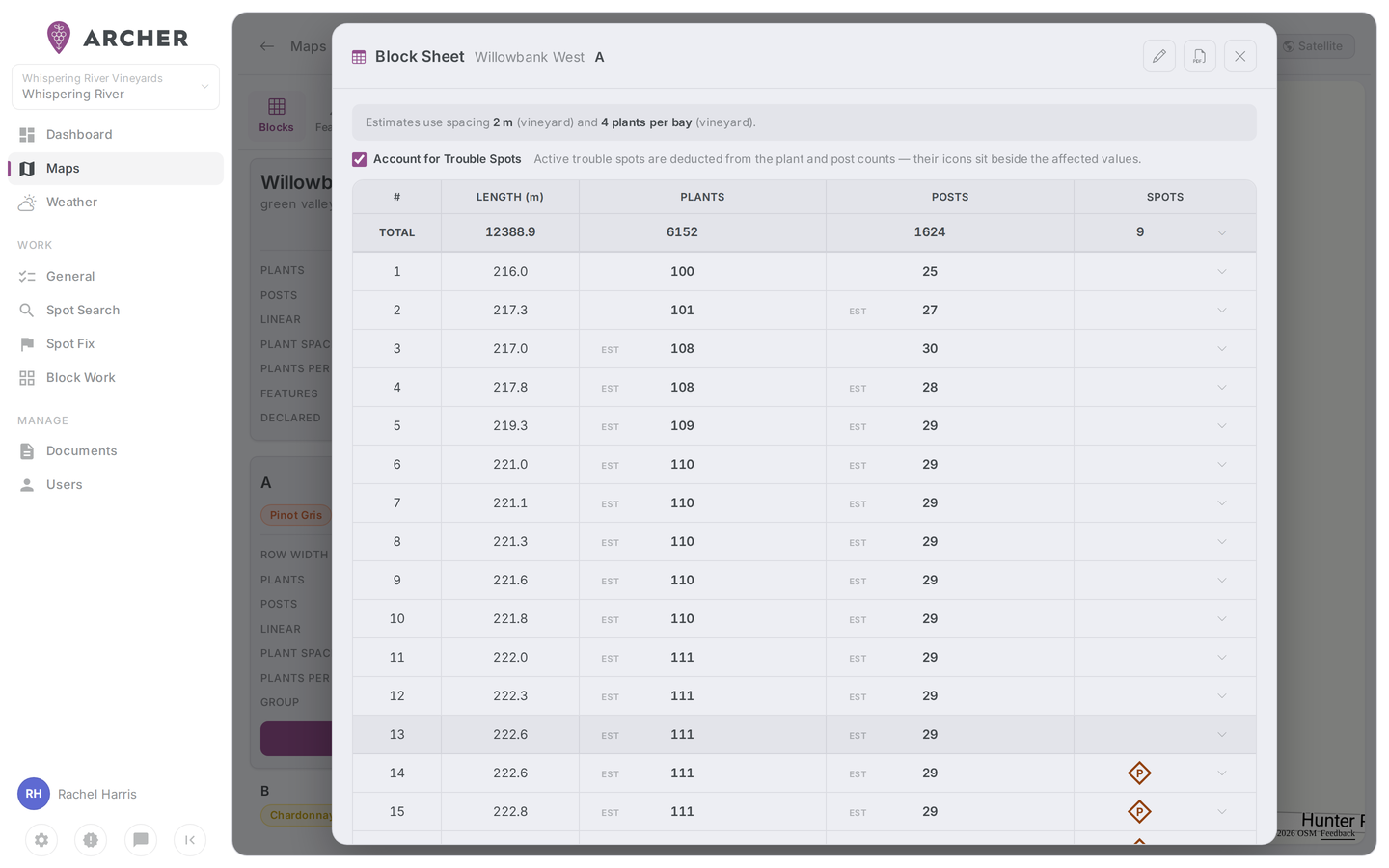Click the OSM Feedback link on map

click(1338, 833)
